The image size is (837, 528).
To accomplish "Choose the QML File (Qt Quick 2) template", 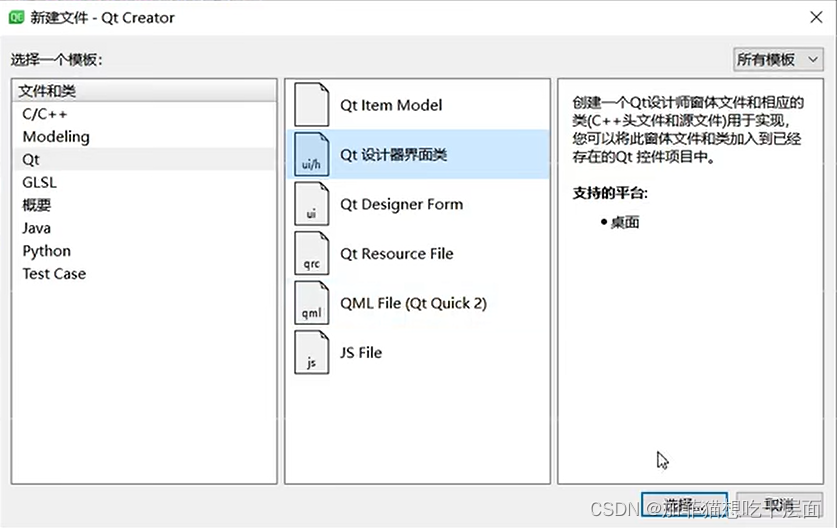I will point(417,303).
